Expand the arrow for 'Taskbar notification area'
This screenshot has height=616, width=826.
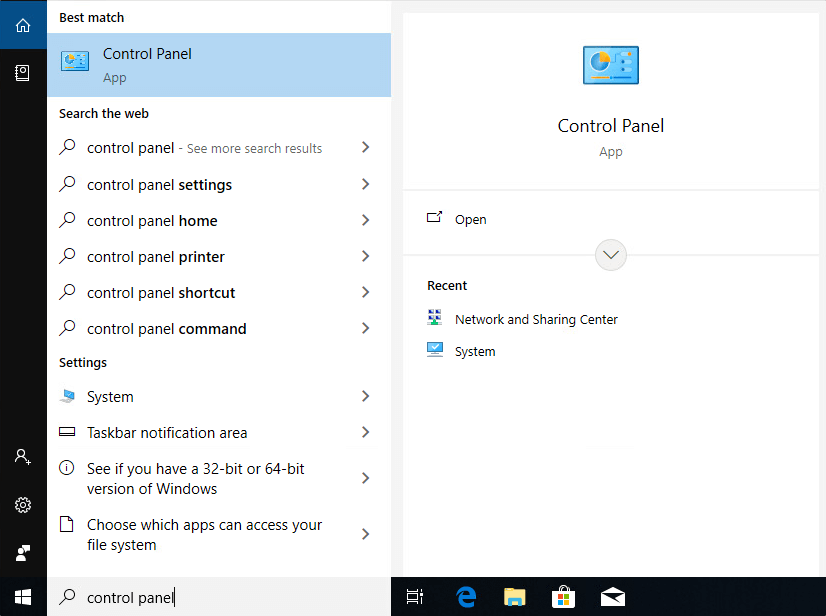pos(365,432)
